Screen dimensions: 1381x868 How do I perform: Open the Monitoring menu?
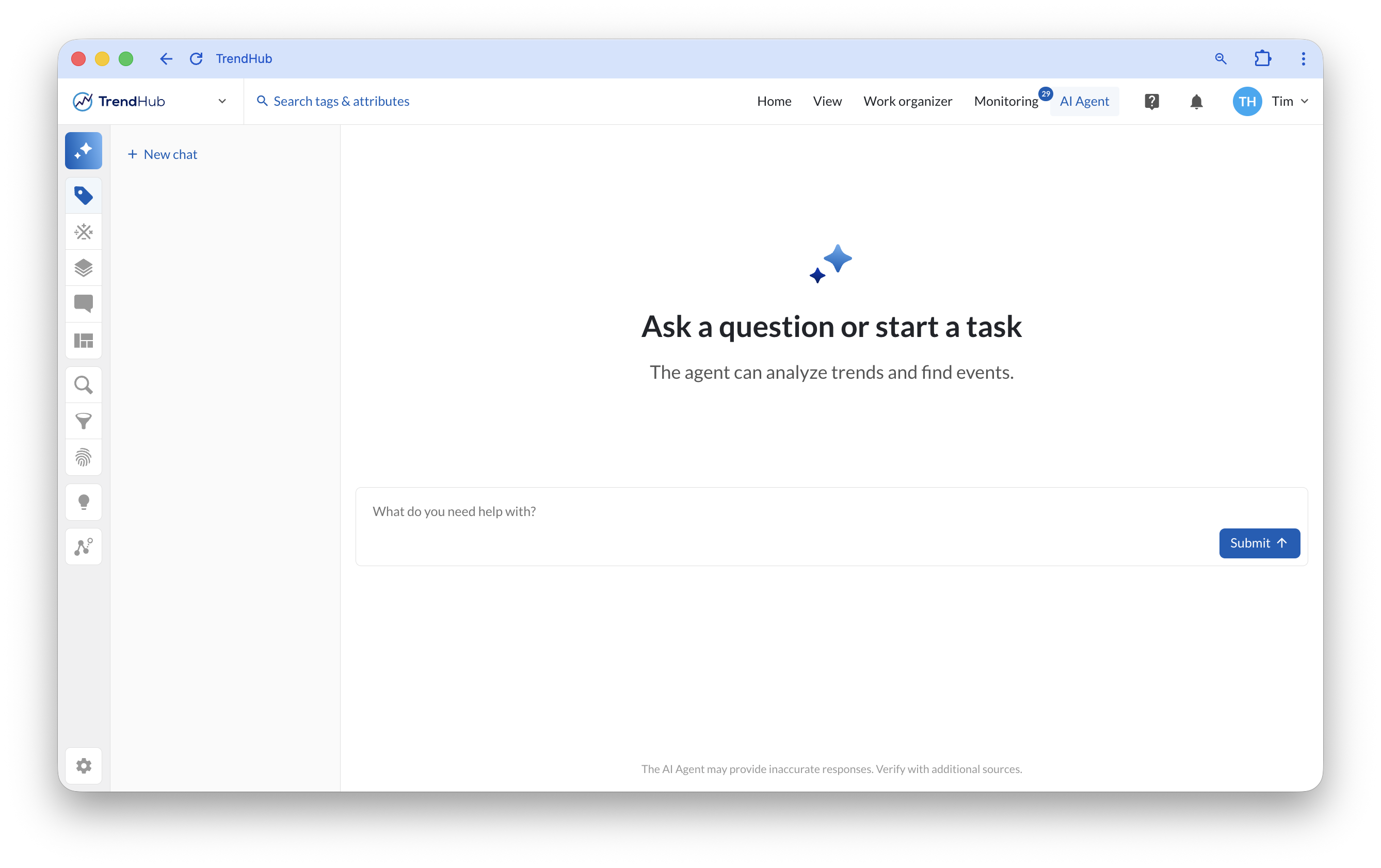[x=1006, y=102]
